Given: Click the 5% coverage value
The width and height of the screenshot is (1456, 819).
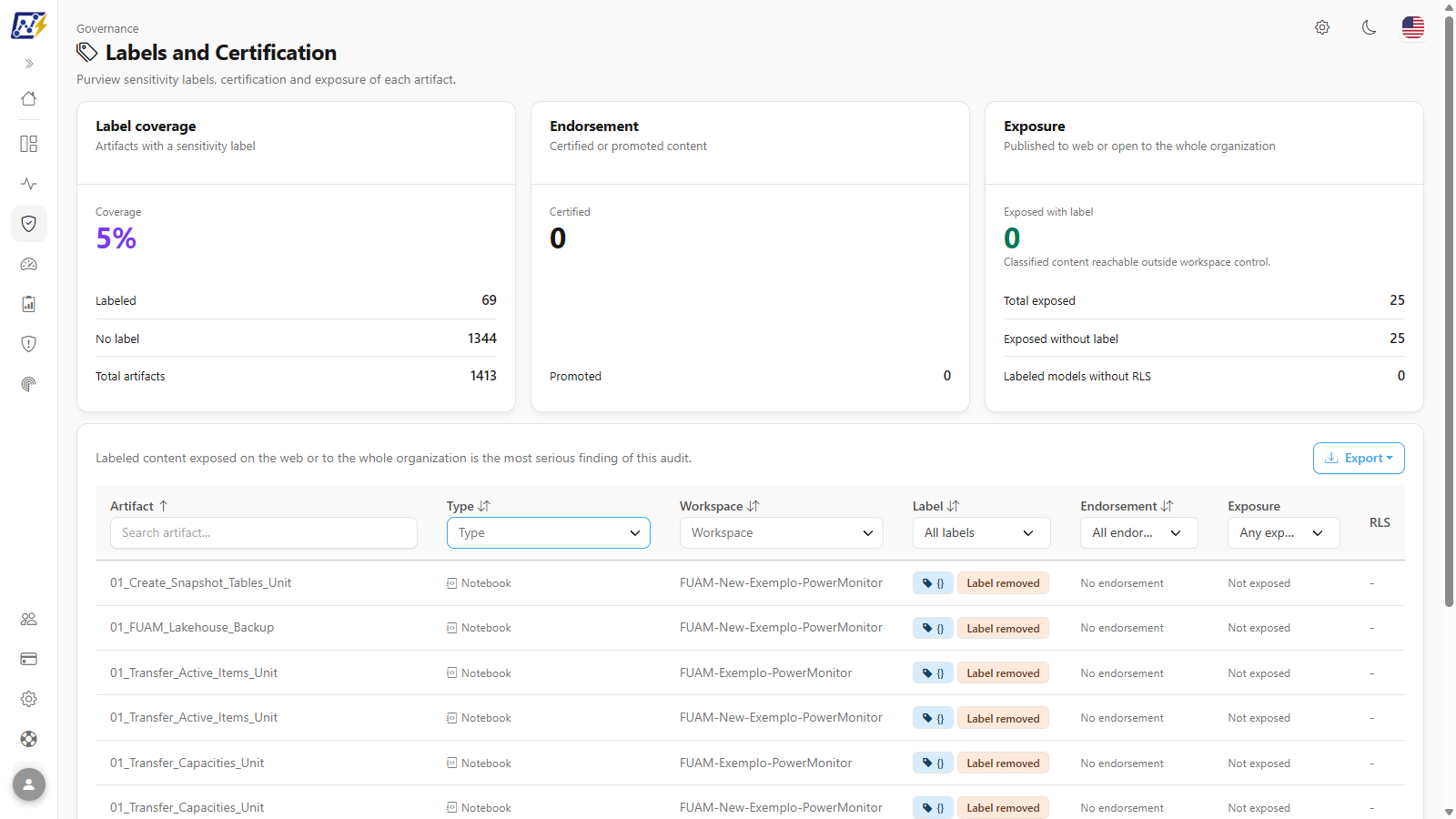Looking at the screenshot, I should click(x=116, y=238).
